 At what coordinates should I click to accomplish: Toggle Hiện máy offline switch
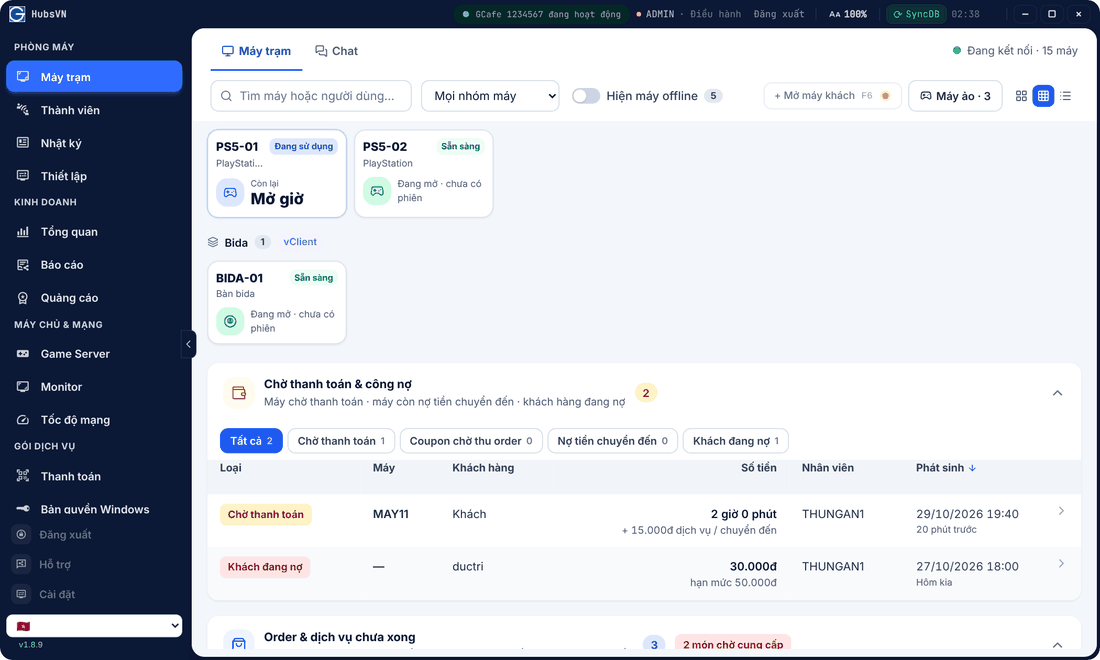point(586,96)
